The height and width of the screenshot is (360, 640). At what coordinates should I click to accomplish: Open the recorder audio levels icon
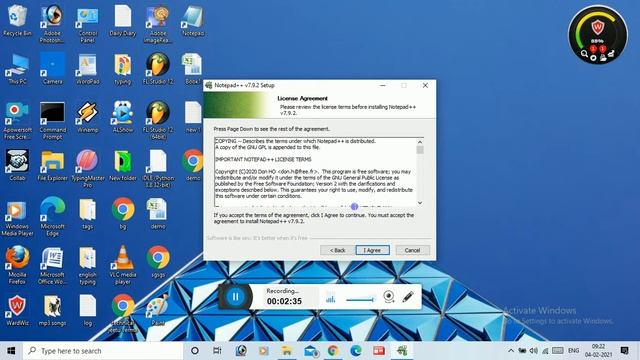pyautogui.click(x=330, y=298)
